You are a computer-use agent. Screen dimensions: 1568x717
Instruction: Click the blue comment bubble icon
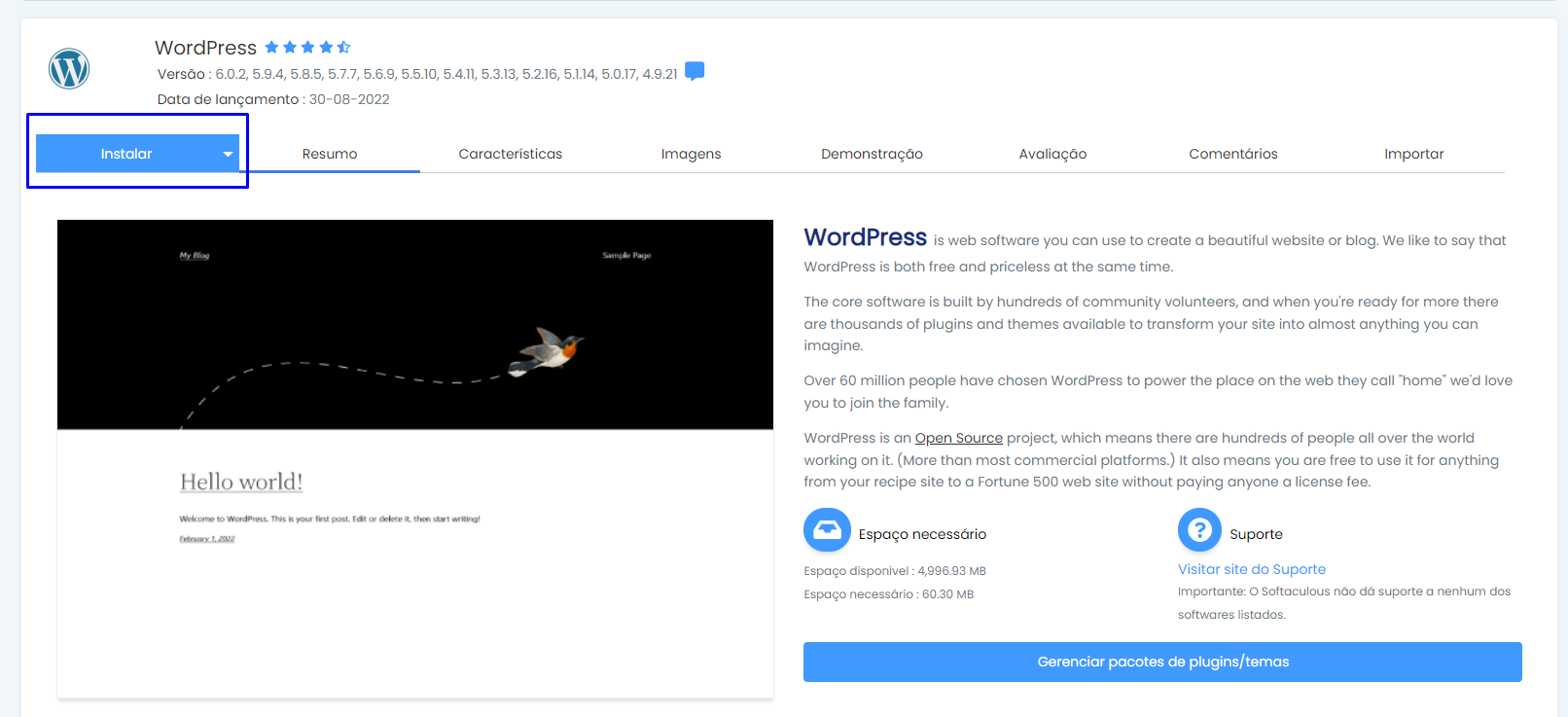pos(695,72)
